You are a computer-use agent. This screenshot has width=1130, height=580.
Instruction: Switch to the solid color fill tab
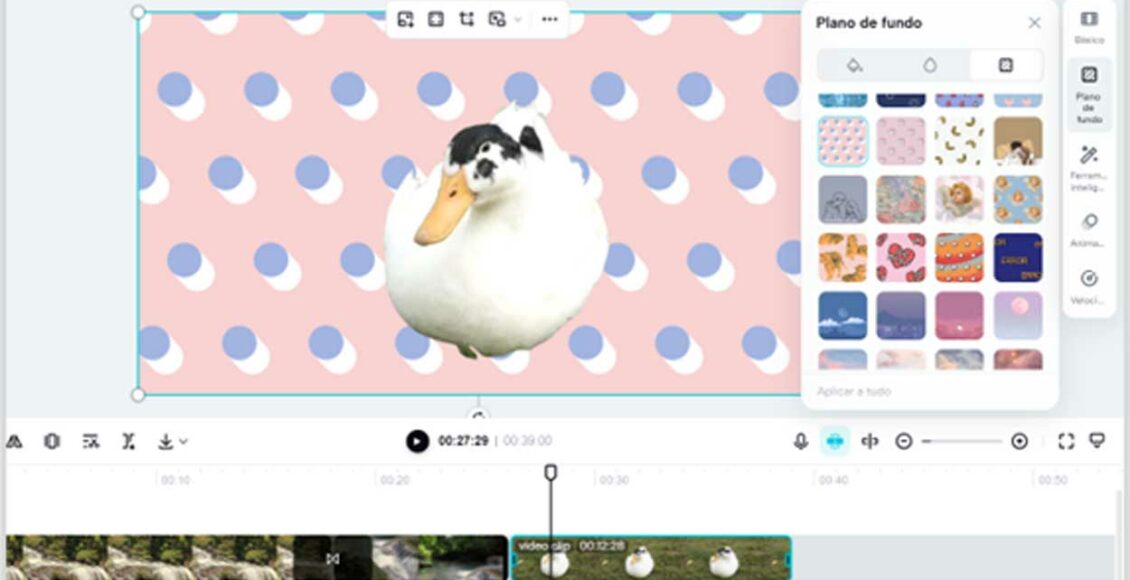pyautogui.click(x=854, y=65)
